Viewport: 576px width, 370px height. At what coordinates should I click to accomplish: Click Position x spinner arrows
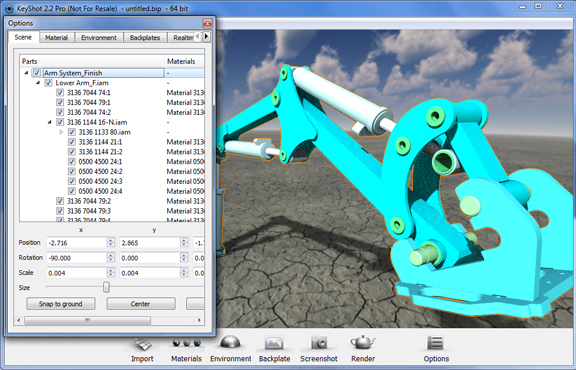pyautogui.click(x=111, y=243)
